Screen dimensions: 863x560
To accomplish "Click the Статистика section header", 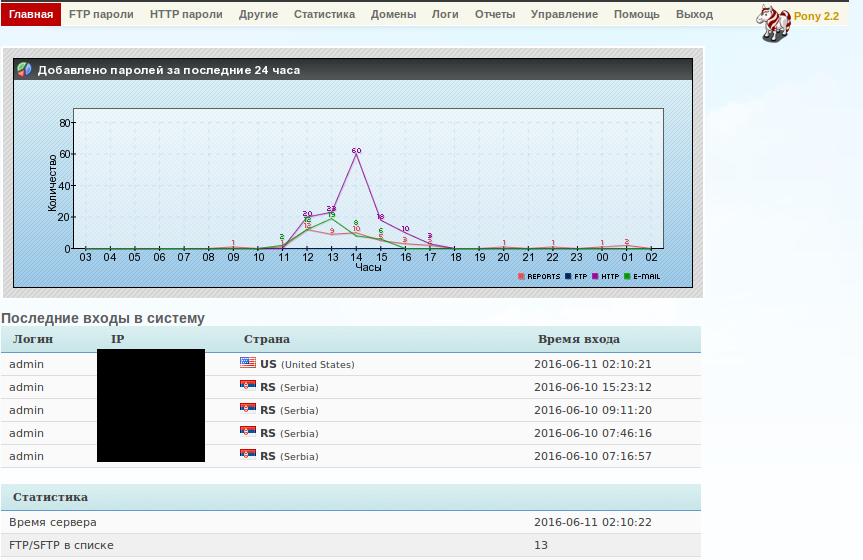I will click(x=50, y=497).
